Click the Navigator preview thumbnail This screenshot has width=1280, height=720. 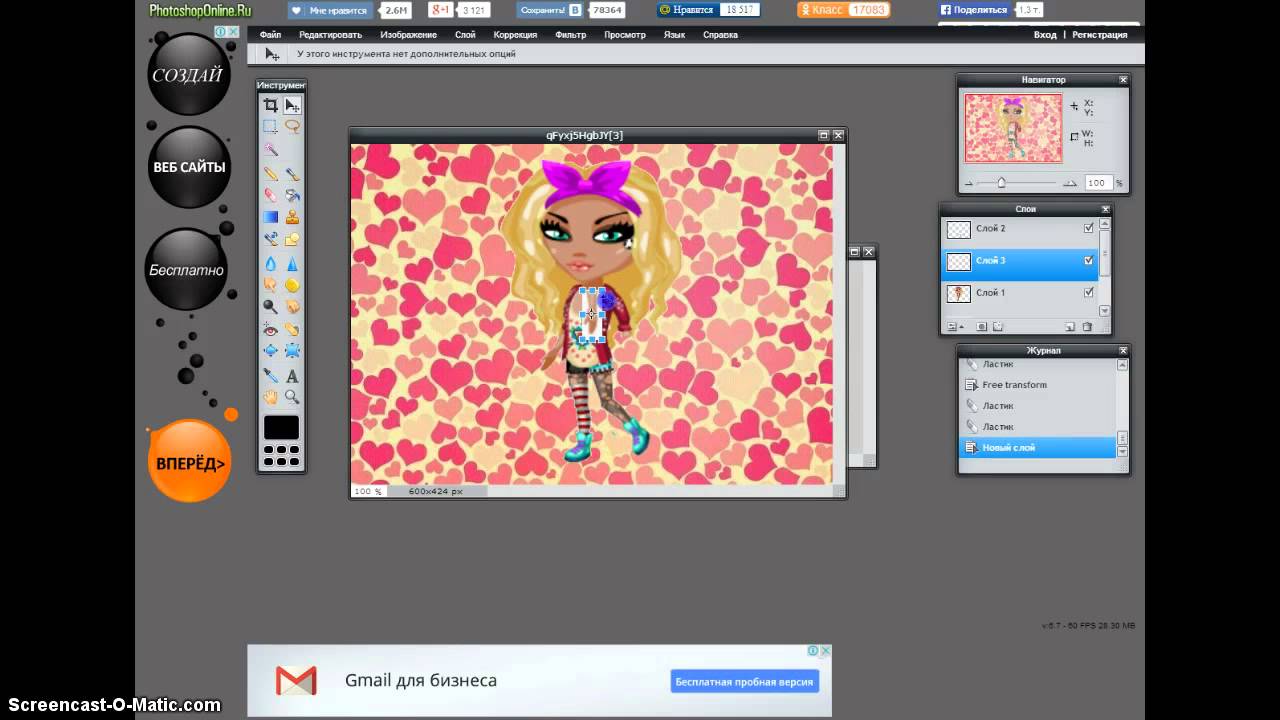coord(1013,128)
